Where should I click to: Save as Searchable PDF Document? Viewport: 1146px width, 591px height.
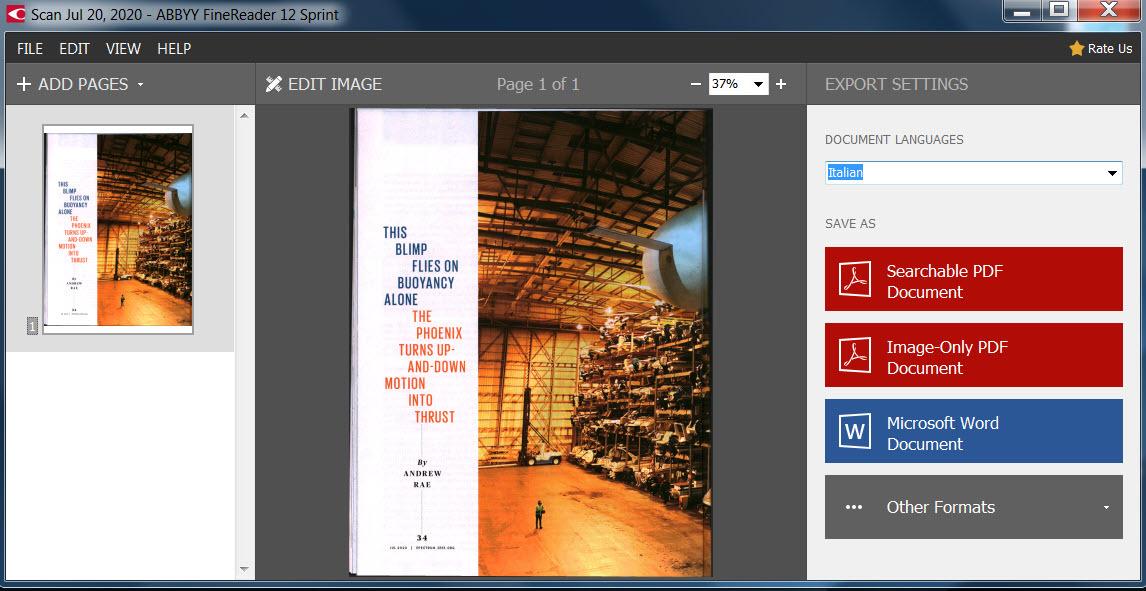[974, 279]
